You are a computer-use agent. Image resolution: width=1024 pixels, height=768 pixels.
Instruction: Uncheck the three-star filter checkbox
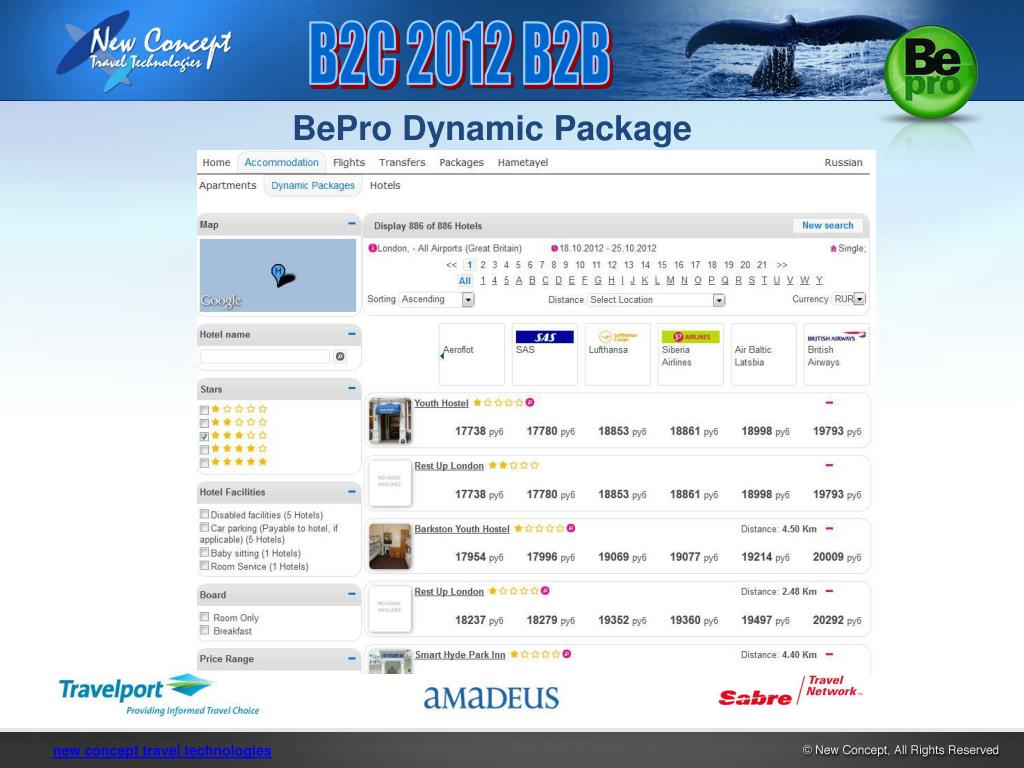click(x=204, y=436)
